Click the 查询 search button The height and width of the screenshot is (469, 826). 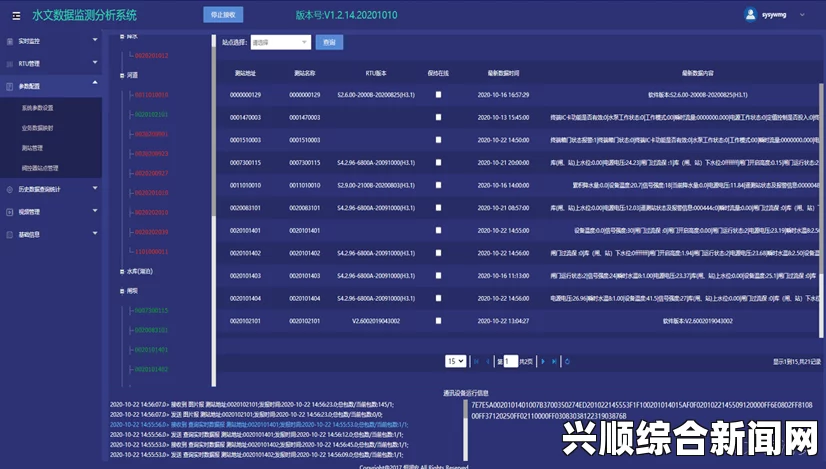pyautogui.click(x=329, y=42)
